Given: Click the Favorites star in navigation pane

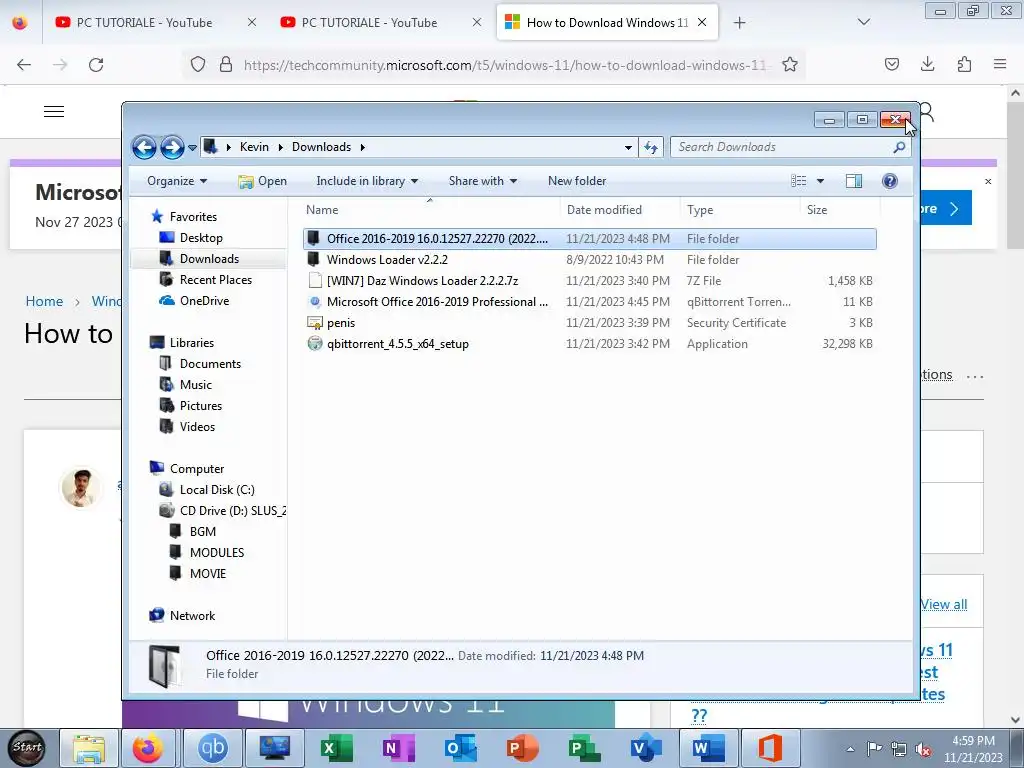Looking at the screenshot, I should pyautogui.click(x=157, y=216).
